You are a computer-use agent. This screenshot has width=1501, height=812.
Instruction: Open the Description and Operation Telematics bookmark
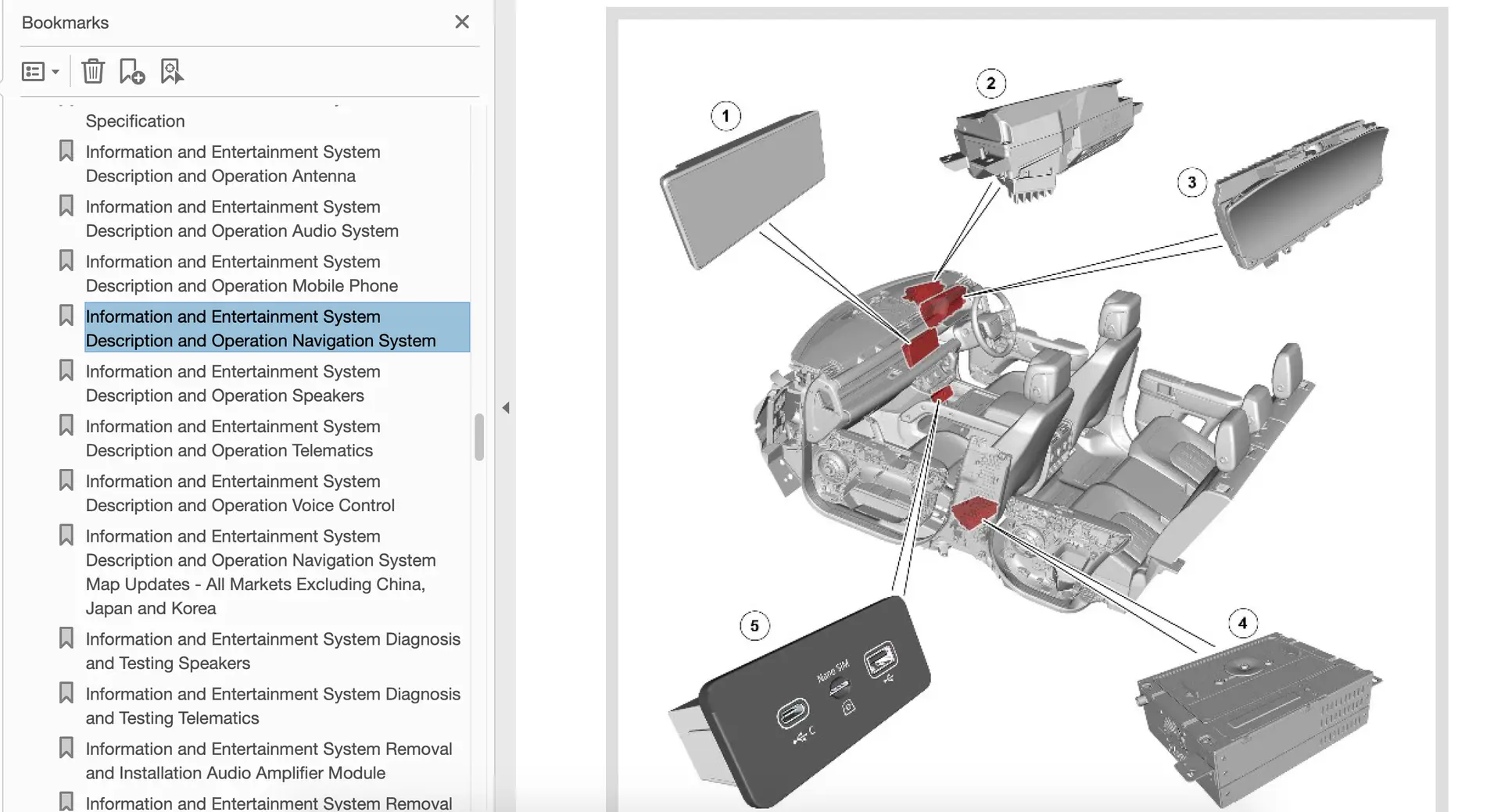click(232, 438)
